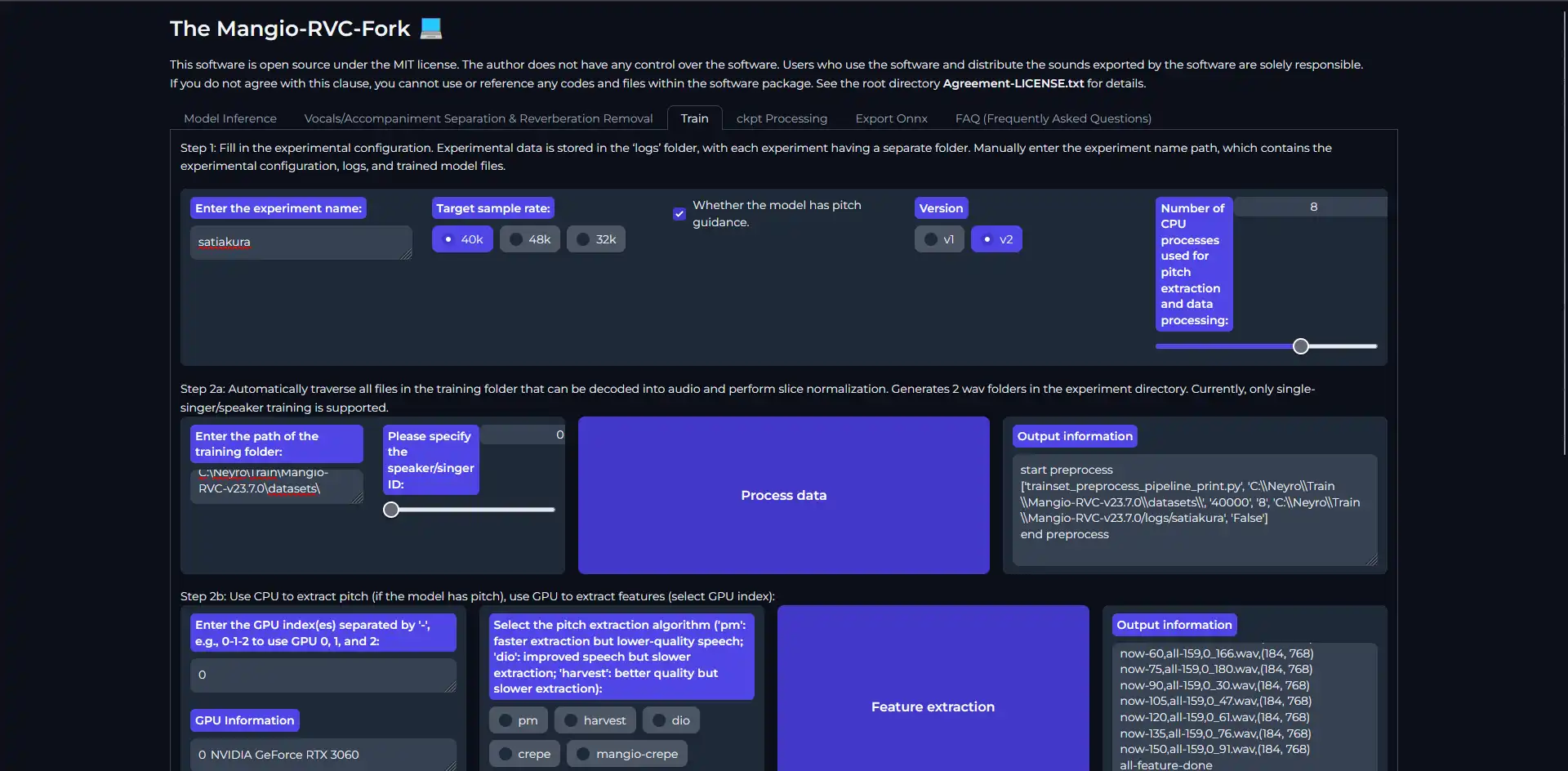
Task: Click the preprocess output information text area
Action: [x=1195, y=510]
